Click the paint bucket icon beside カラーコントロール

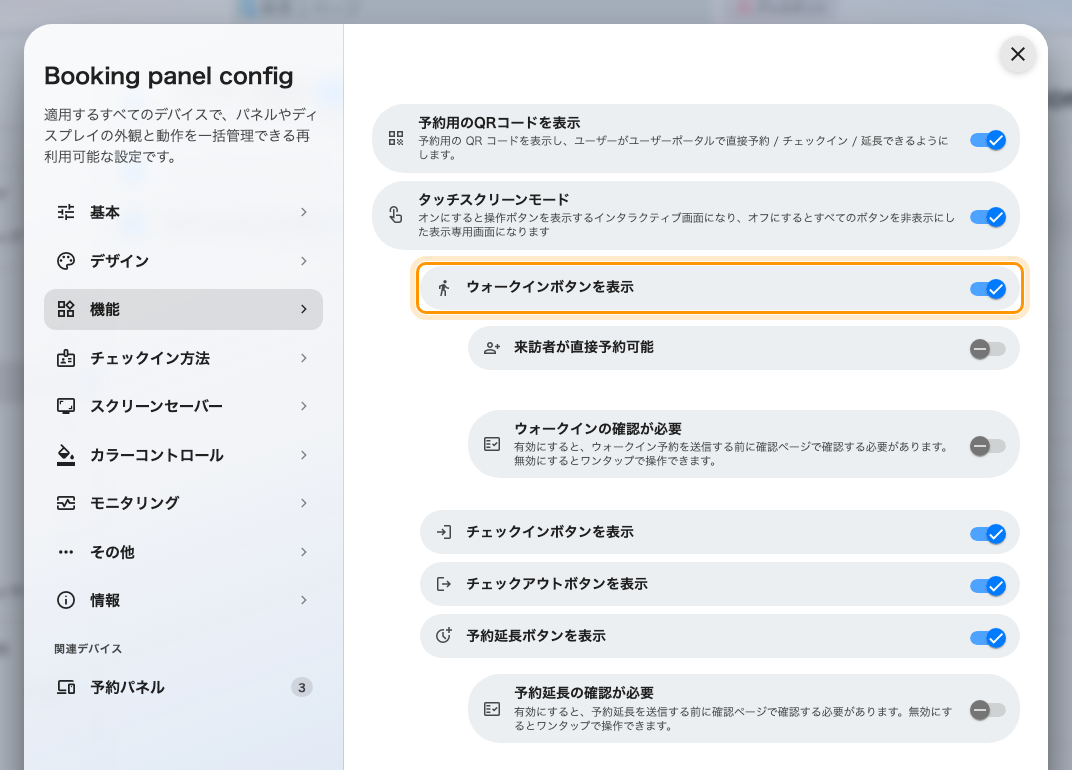pyautogui.click(x=66, y=455)
